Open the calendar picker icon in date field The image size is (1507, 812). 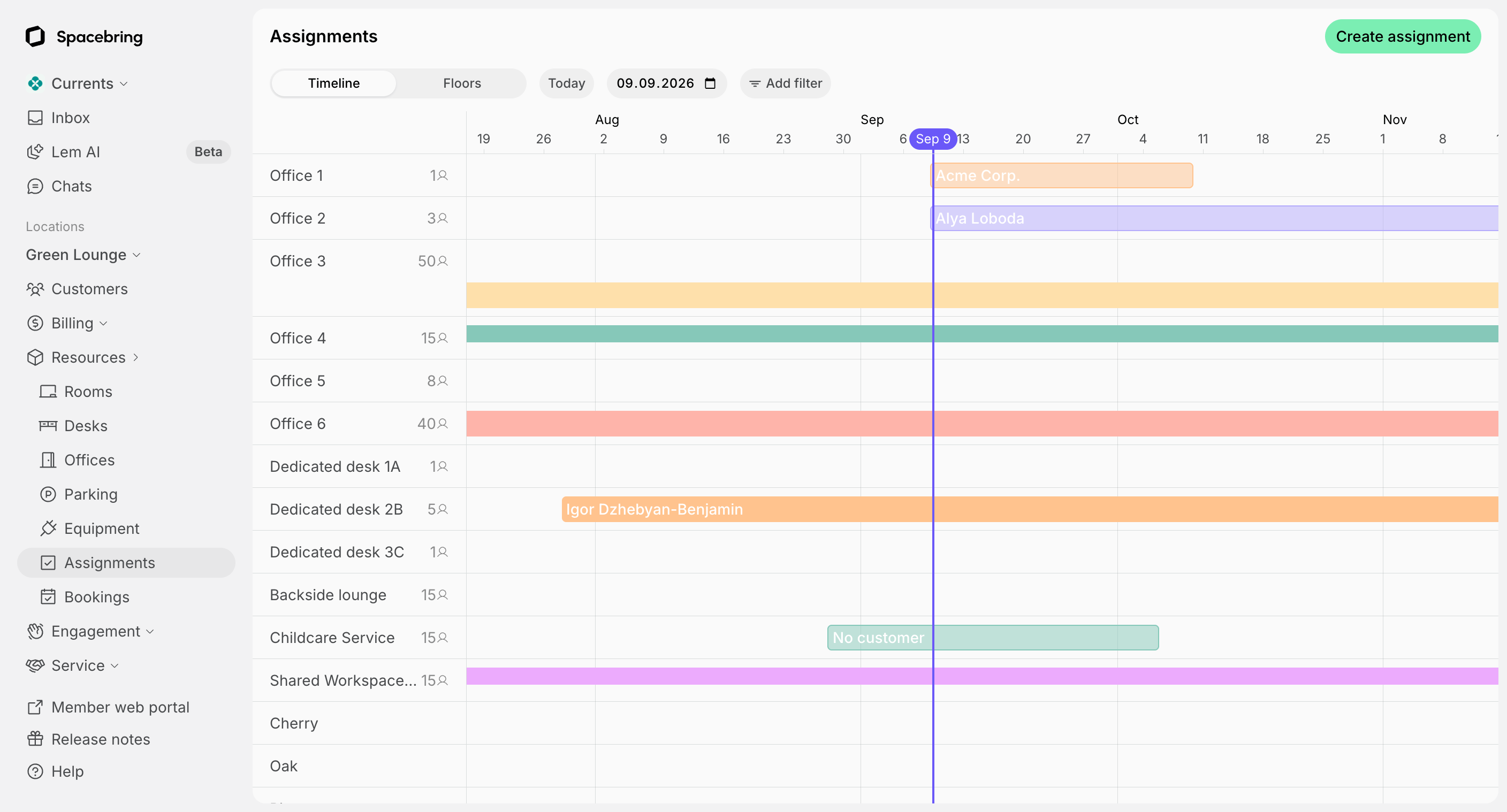click(x=710, y=83)
